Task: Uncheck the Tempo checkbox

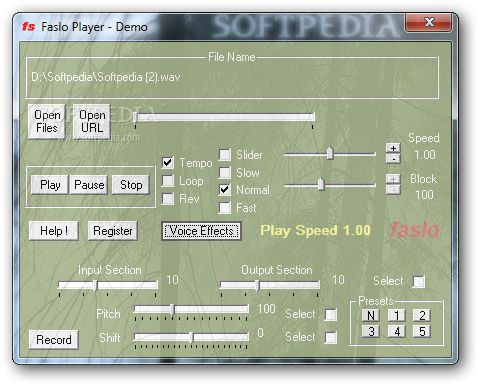Action: [x=168, y=163]
